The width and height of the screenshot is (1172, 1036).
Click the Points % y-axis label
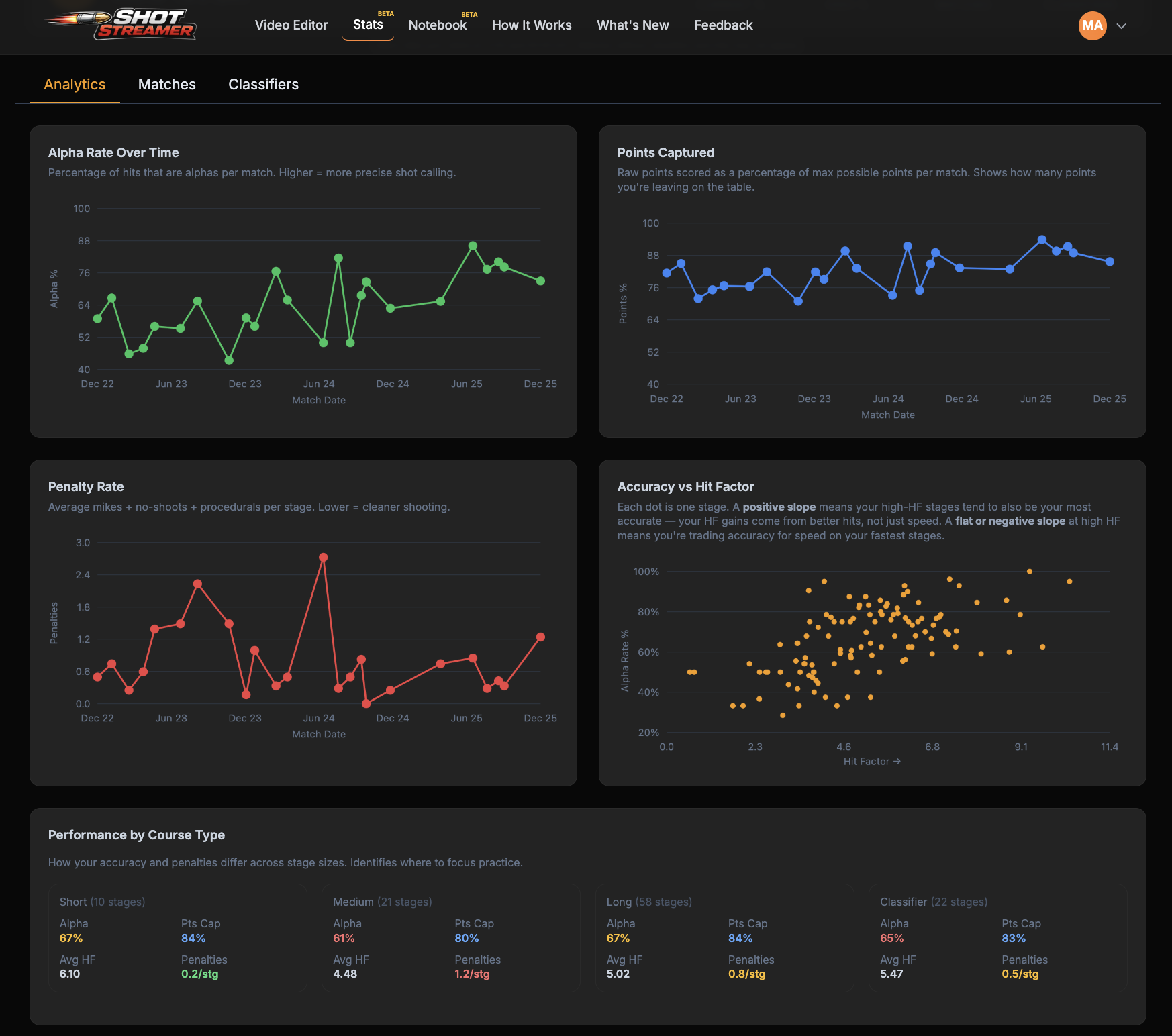click(x=623, y=304)
